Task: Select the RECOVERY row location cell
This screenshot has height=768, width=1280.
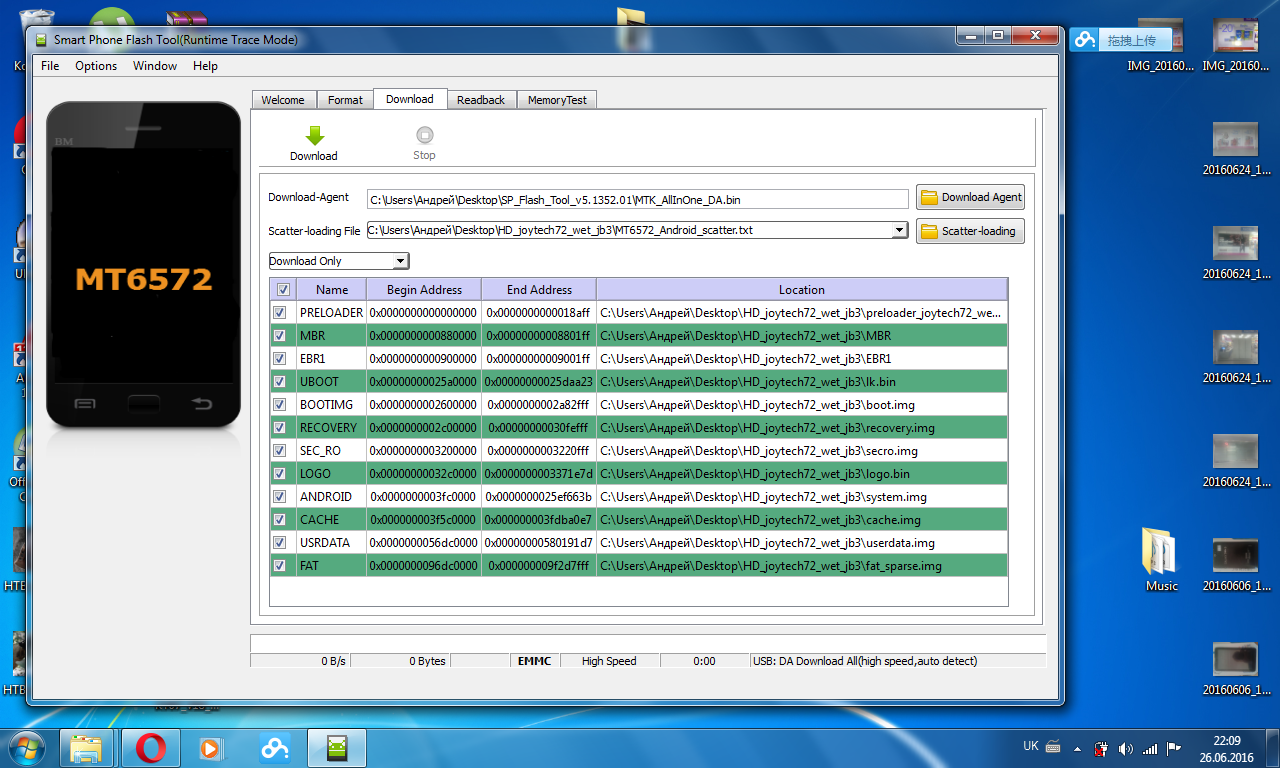Action: pyautogui.click(x=802, y=428)
